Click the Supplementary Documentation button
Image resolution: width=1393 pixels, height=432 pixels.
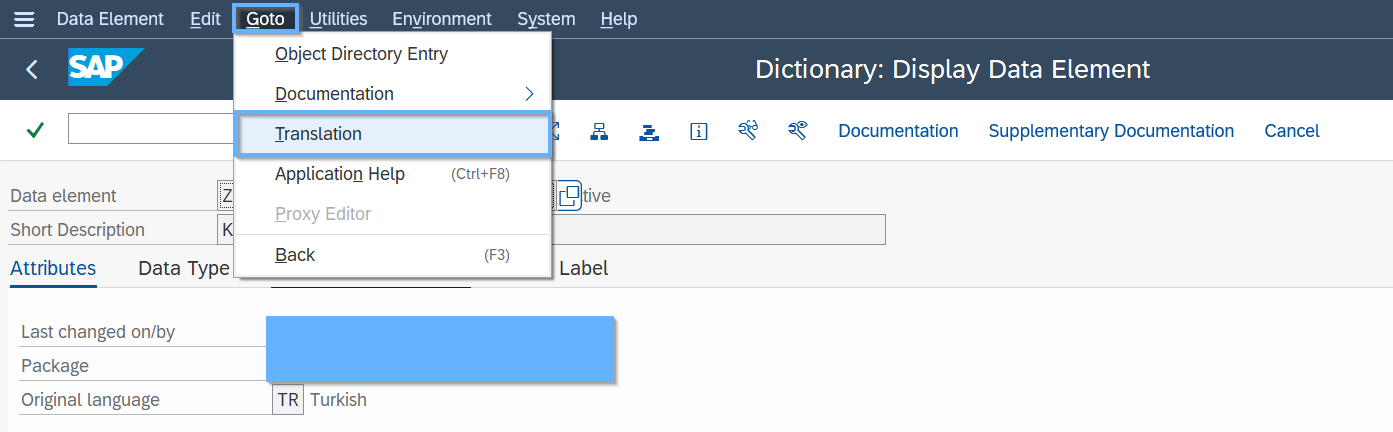click(1111, 131)
